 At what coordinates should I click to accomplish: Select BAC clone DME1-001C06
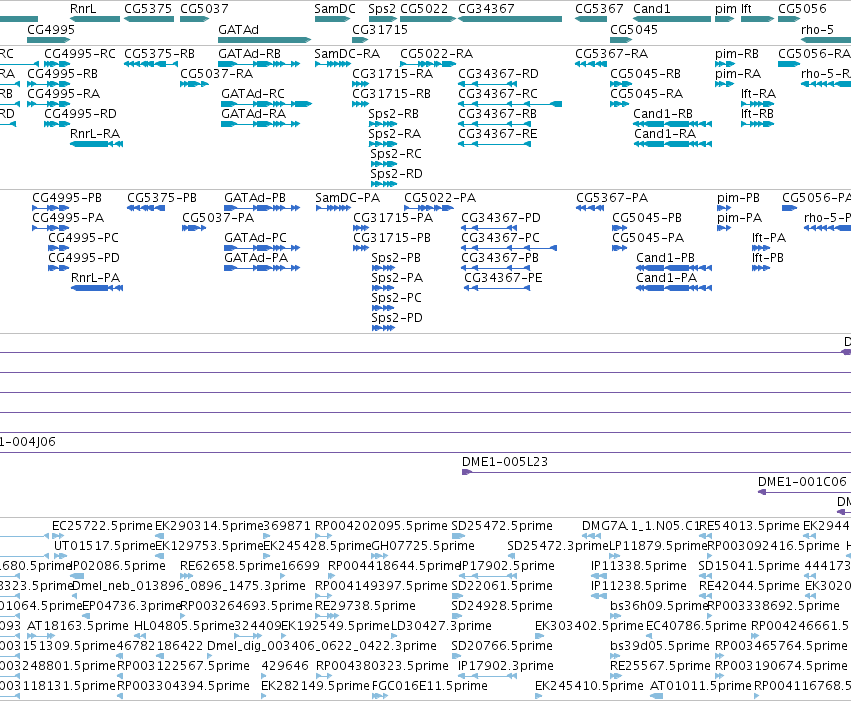(802, 482)
